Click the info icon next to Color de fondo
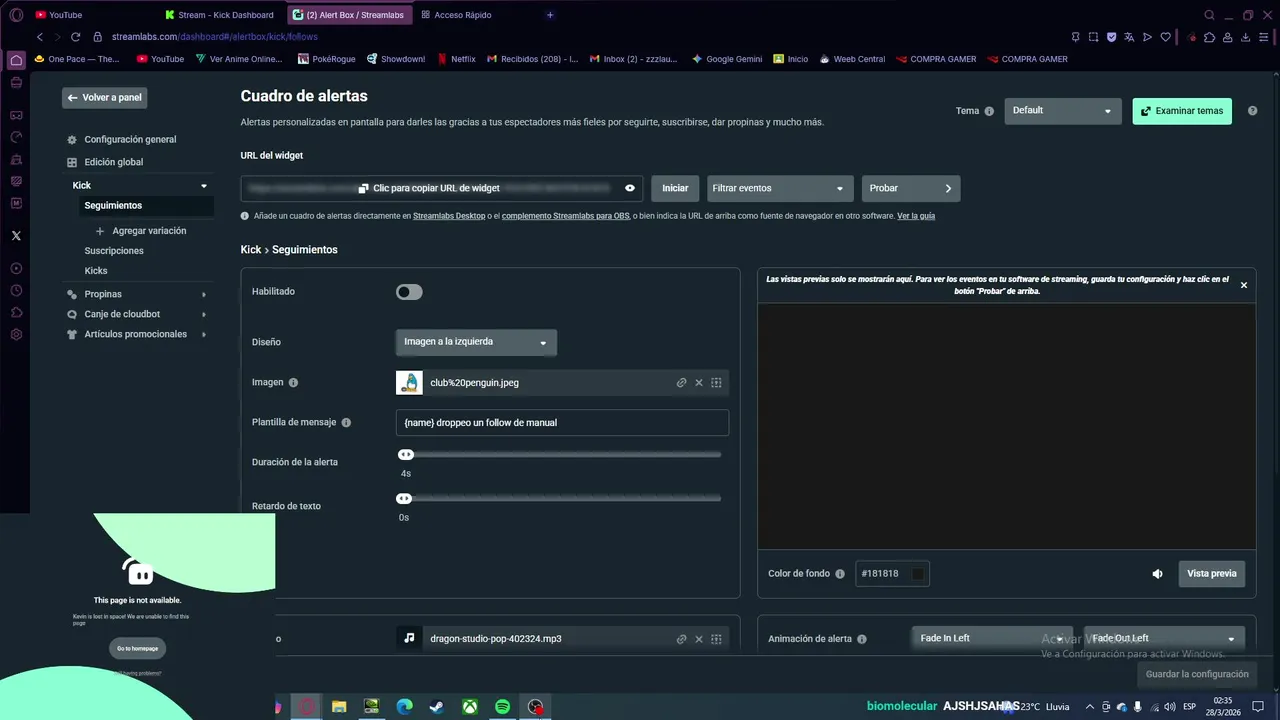Viewport: 1280px width, 720px height. [840, 574]
